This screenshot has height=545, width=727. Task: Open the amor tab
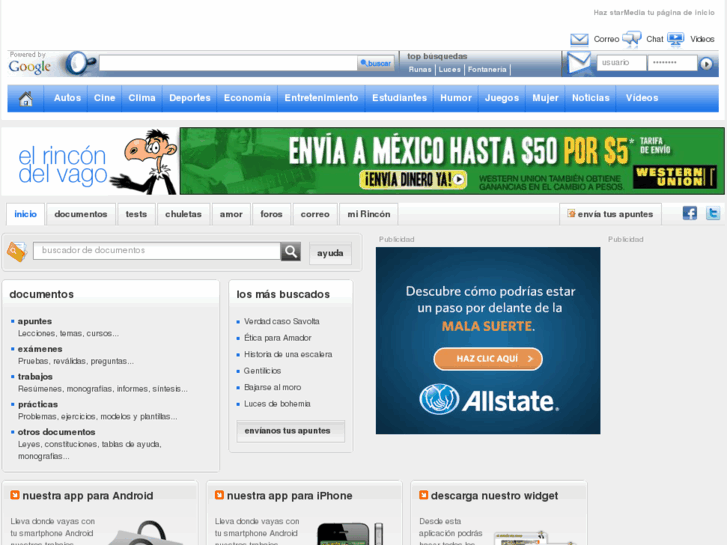coord(231,214)
